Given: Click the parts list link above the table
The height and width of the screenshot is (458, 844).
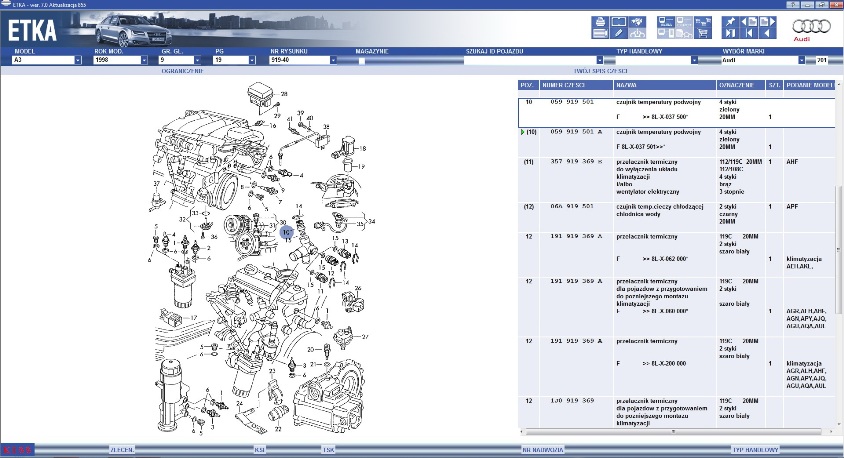Looking at the screenshot, I should 600,71.
